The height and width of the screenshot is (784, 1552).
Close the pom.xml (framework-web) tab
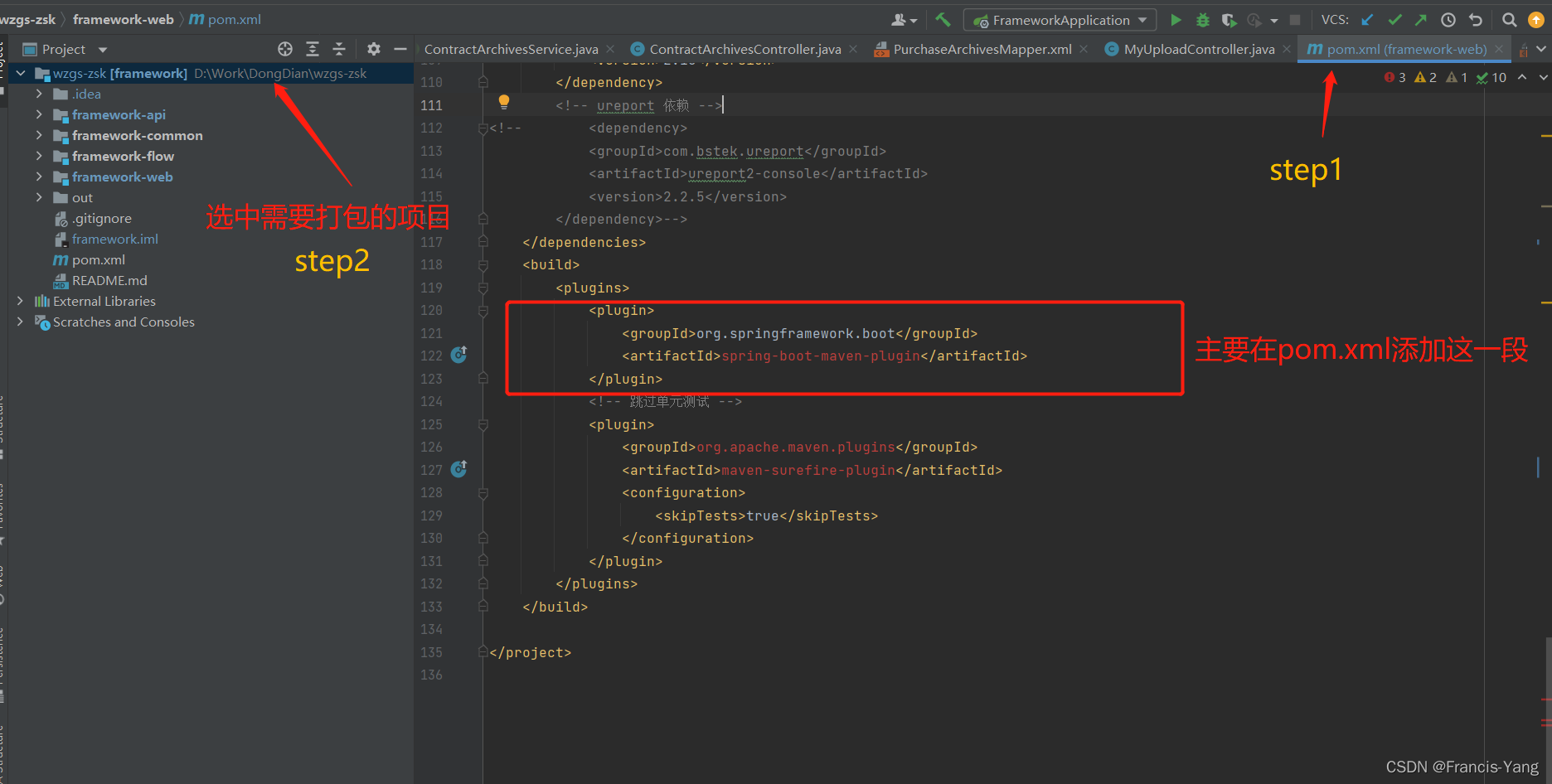[x=1499, y=50]
